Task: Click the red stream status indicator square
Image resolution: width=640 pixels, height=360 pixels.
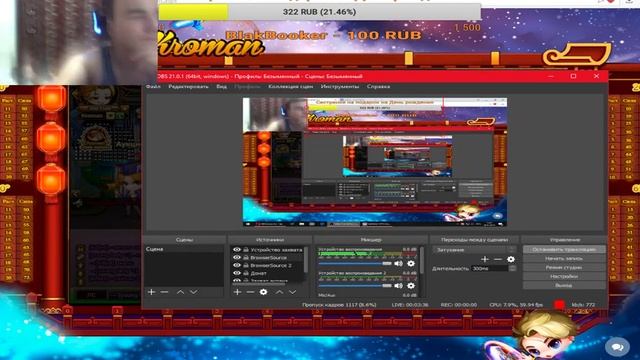Action: [x=559, y=304]
